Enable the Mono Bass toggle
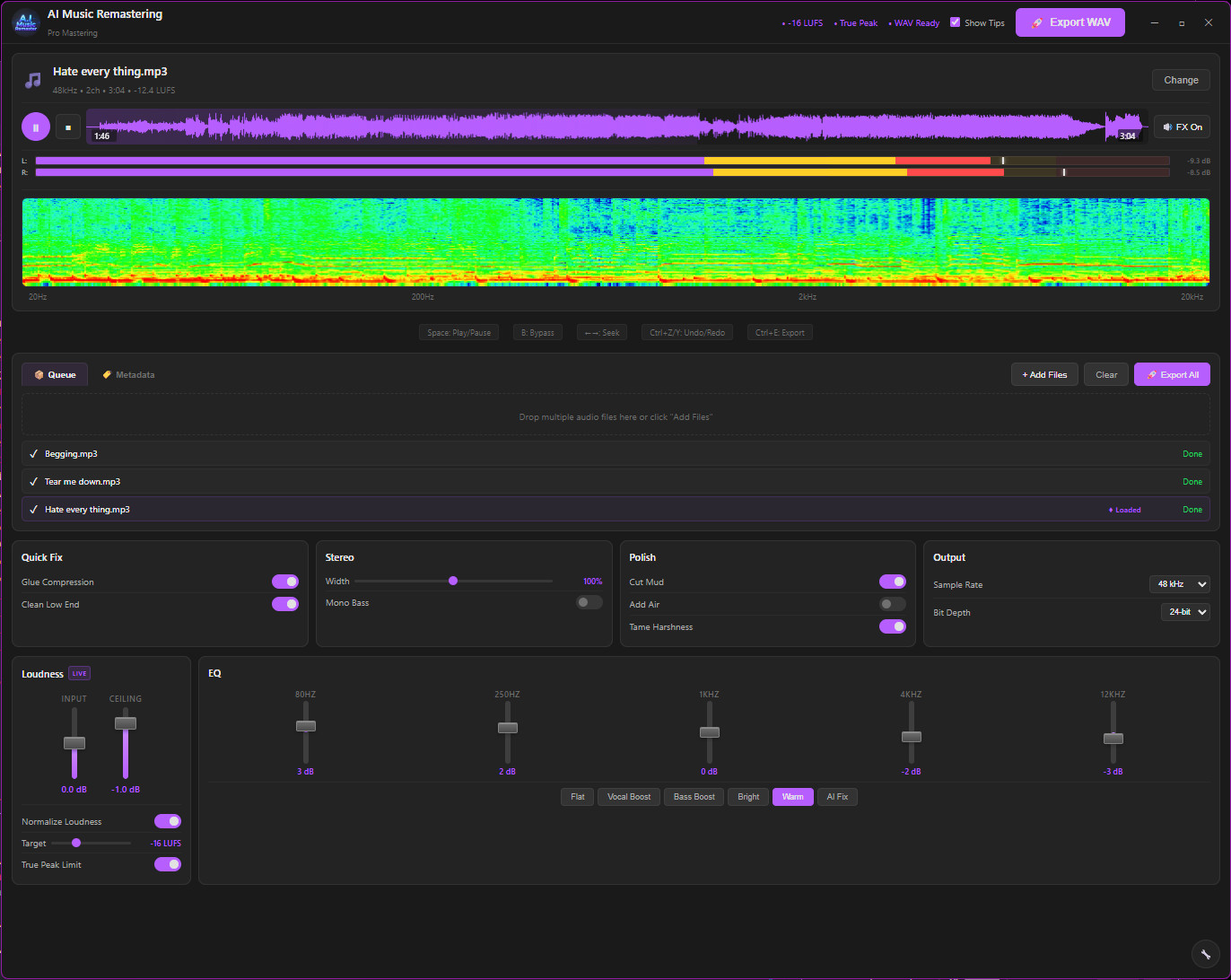The width and height of the screenshot is (1231, 980). pyautogui.click(x=589, y=602)
